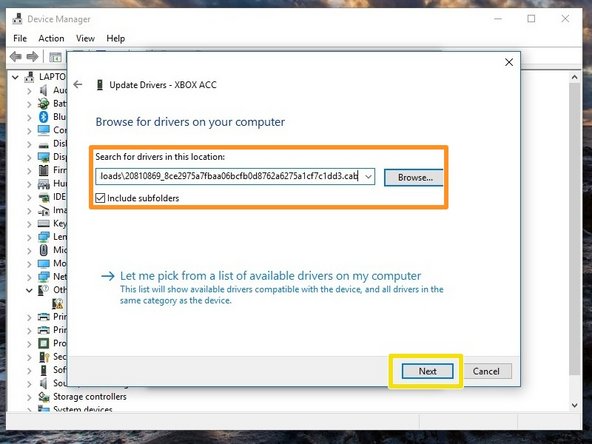Click the vertical scrollbar down arrow
Viewport: 592px width, 444px height.
pyautogui.click(x=574, y=405)
